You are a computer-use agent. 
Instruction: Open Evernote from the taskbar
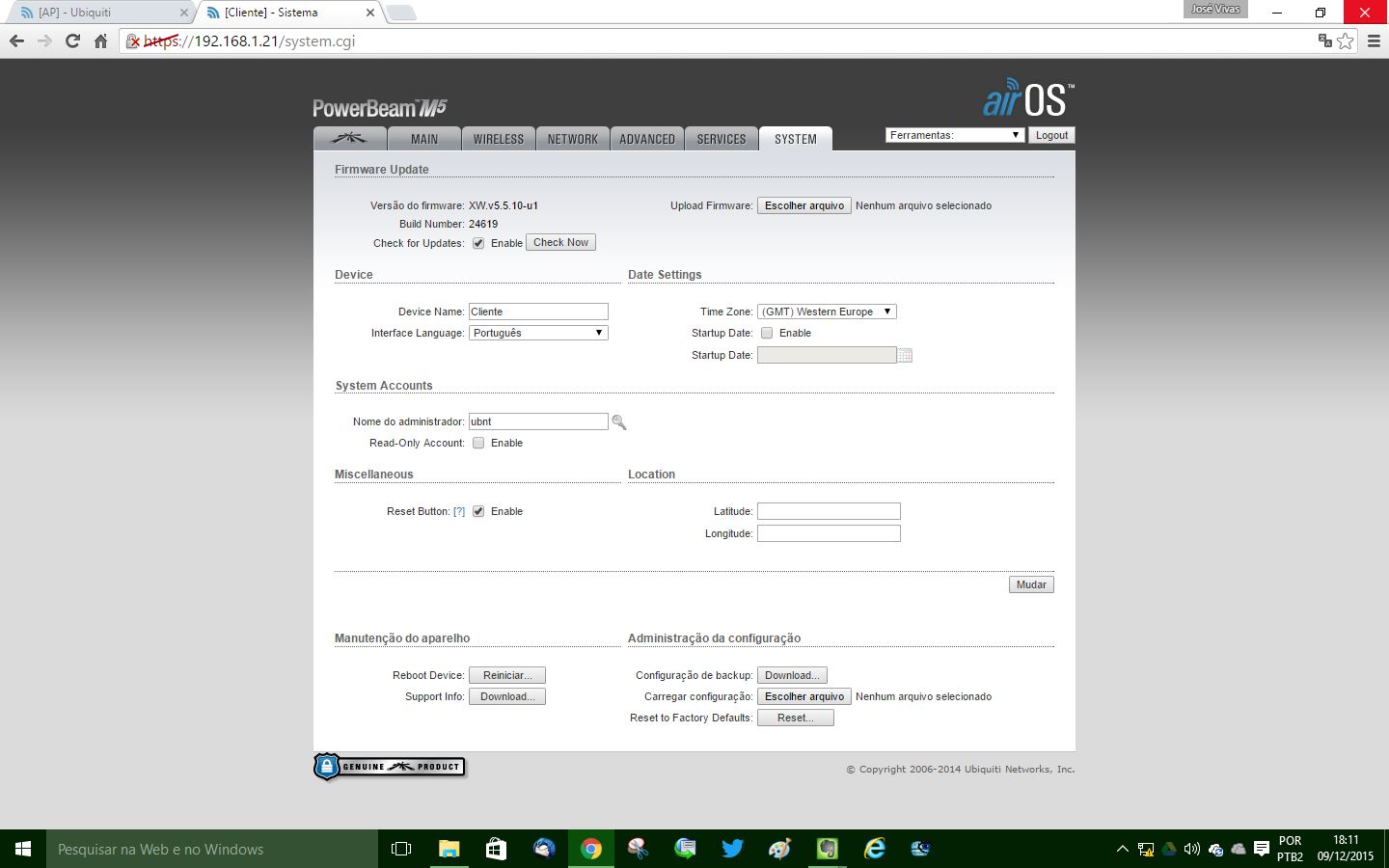[828, 849]
